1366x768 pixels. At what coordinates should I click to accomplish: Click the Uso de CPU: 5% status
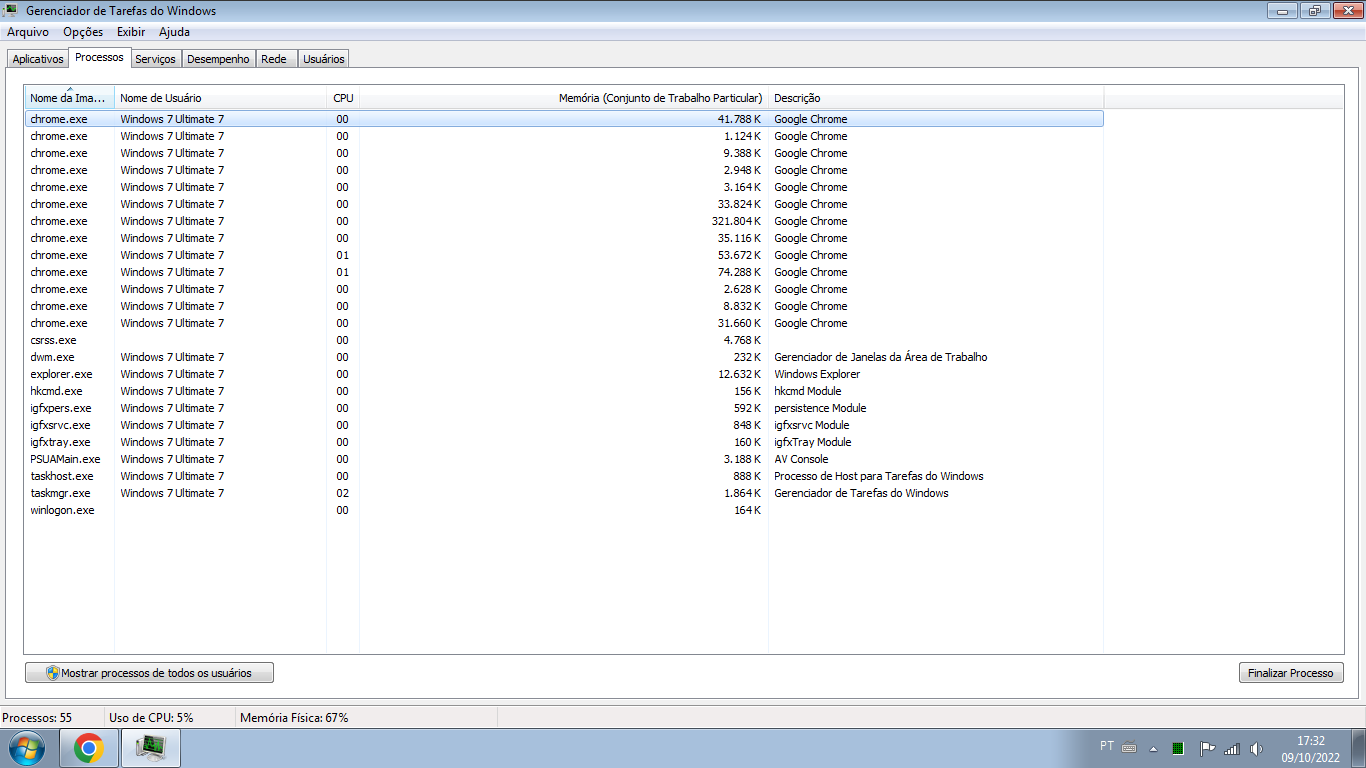(151, 718)
